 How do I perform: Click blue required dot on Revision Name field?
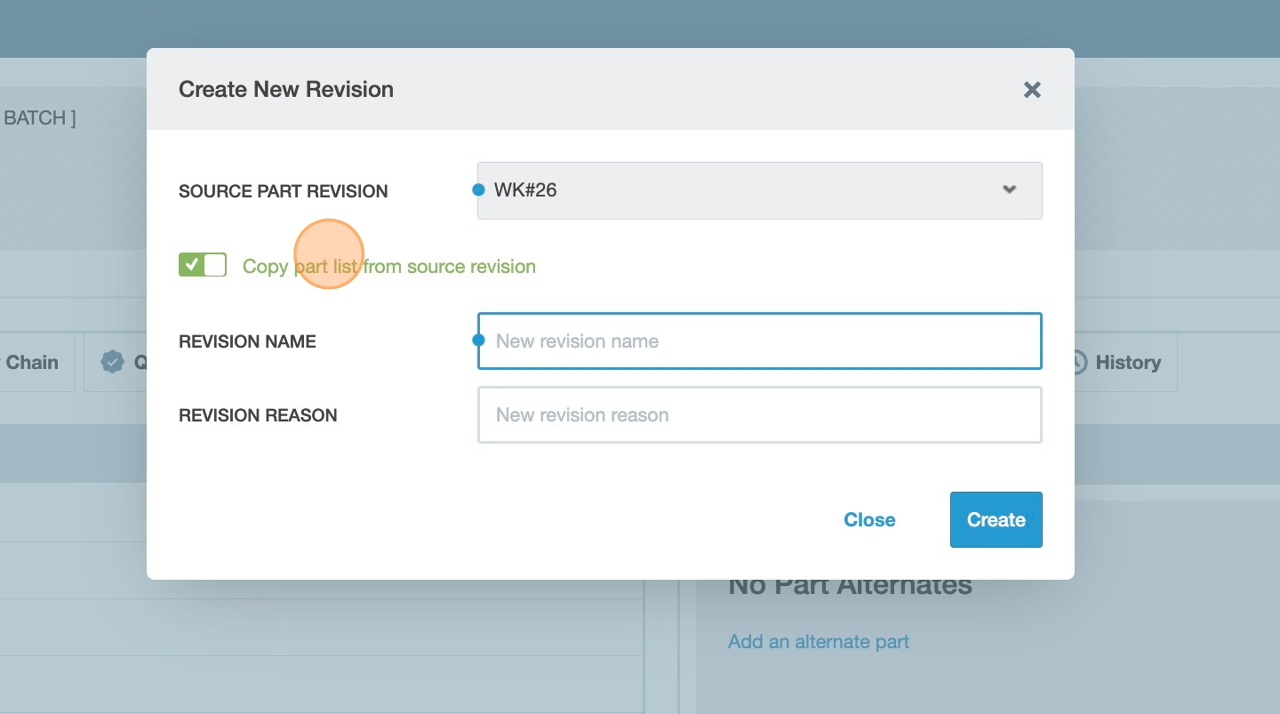coord(478,340)
